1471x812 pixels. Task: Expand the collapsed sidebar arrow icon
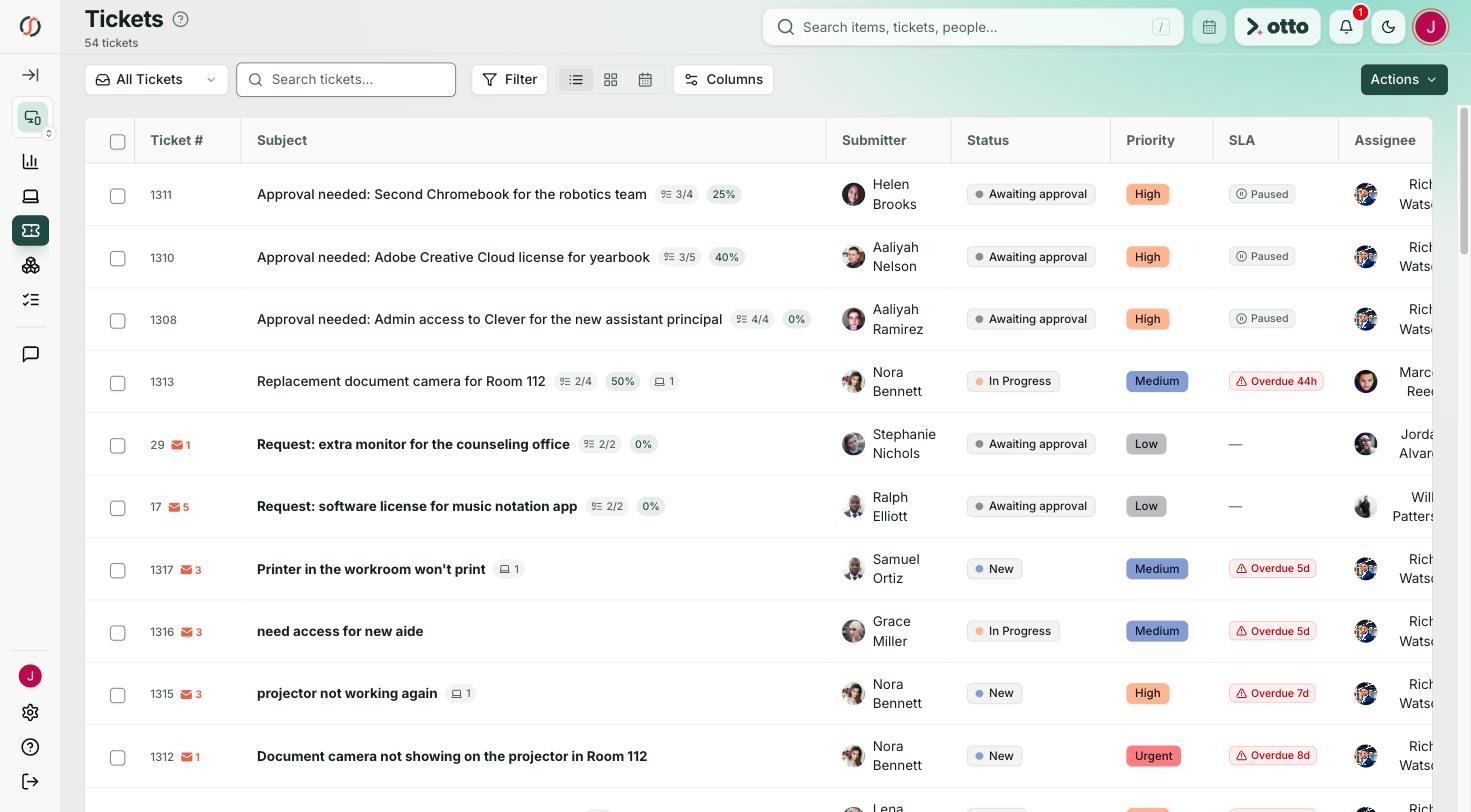click(x=30, y=75)
